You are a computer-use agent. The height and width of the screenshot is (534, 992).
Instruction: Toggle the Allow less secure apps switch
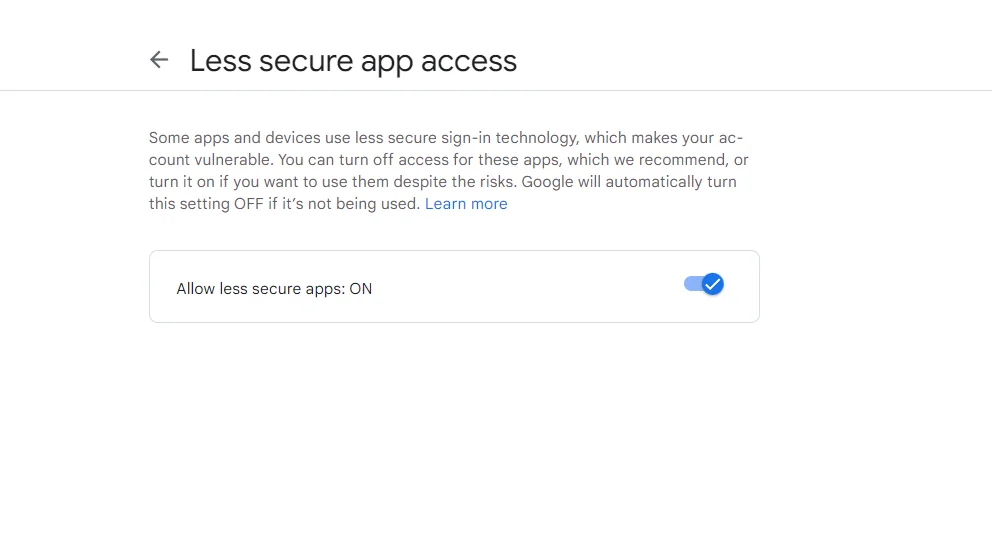(x=704, y=285)
